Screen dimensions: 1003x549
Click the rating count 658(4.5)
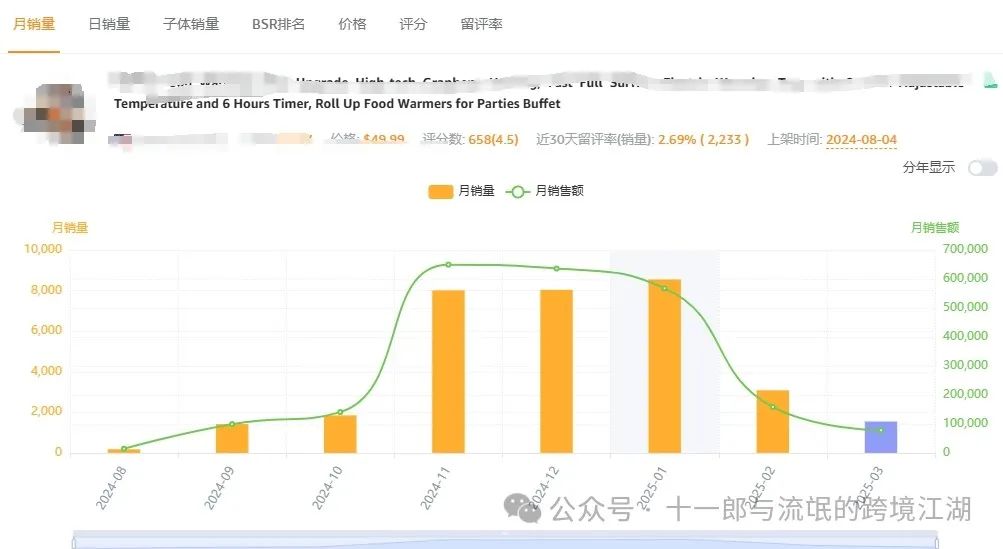tap(493, 139)
